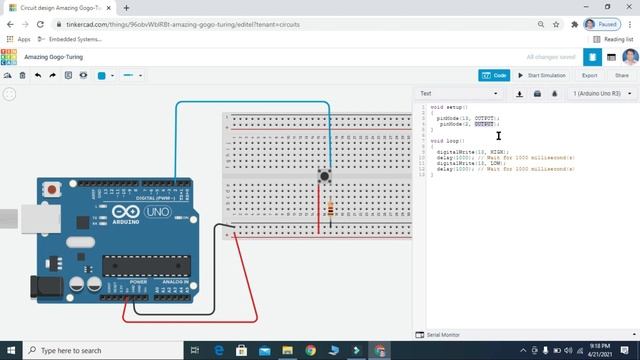
Task: Click the trash delete icon
Action: pos(22,76)
